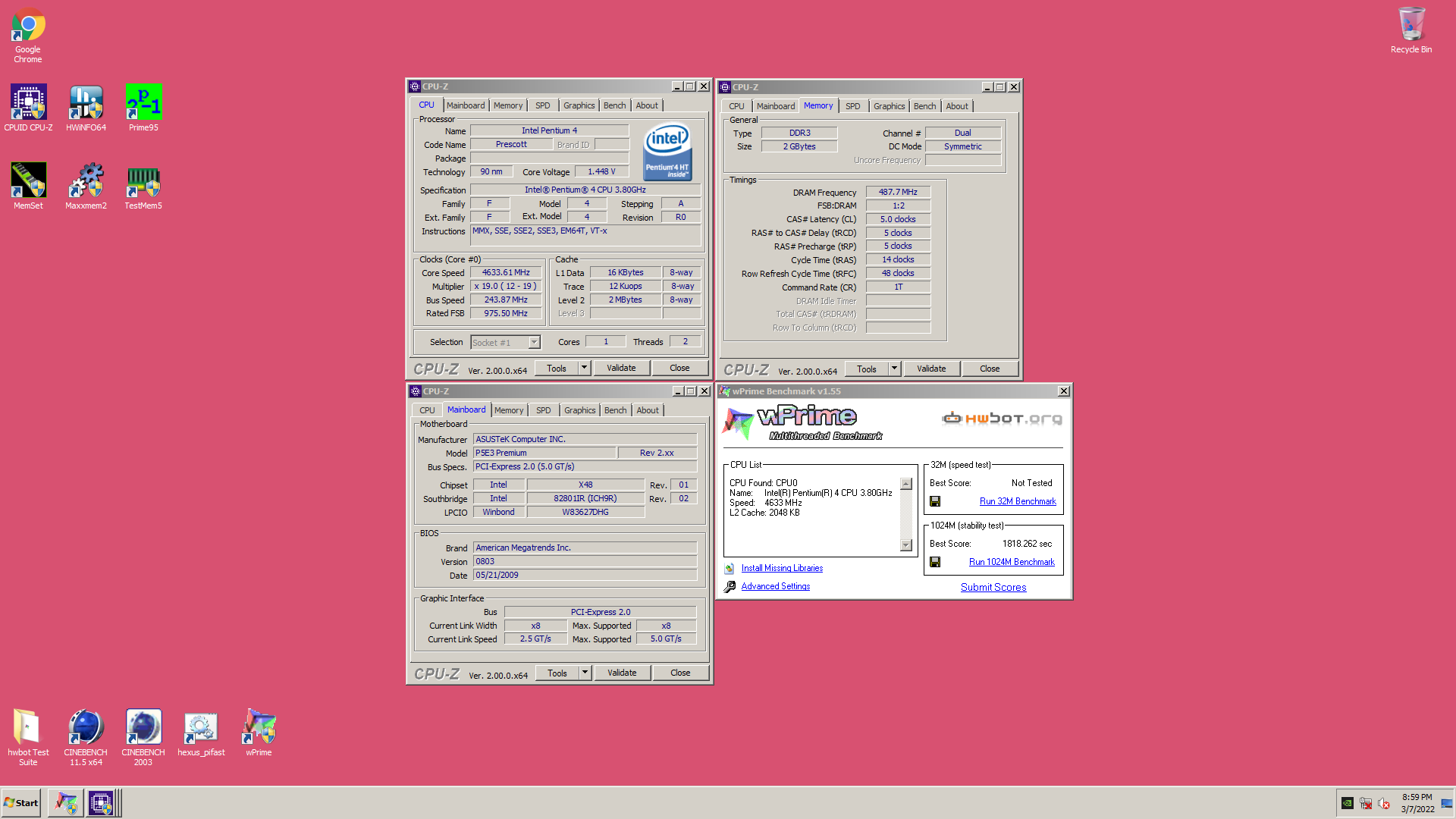Click Core Speed value 4633.61 MHz

[506, 272]
